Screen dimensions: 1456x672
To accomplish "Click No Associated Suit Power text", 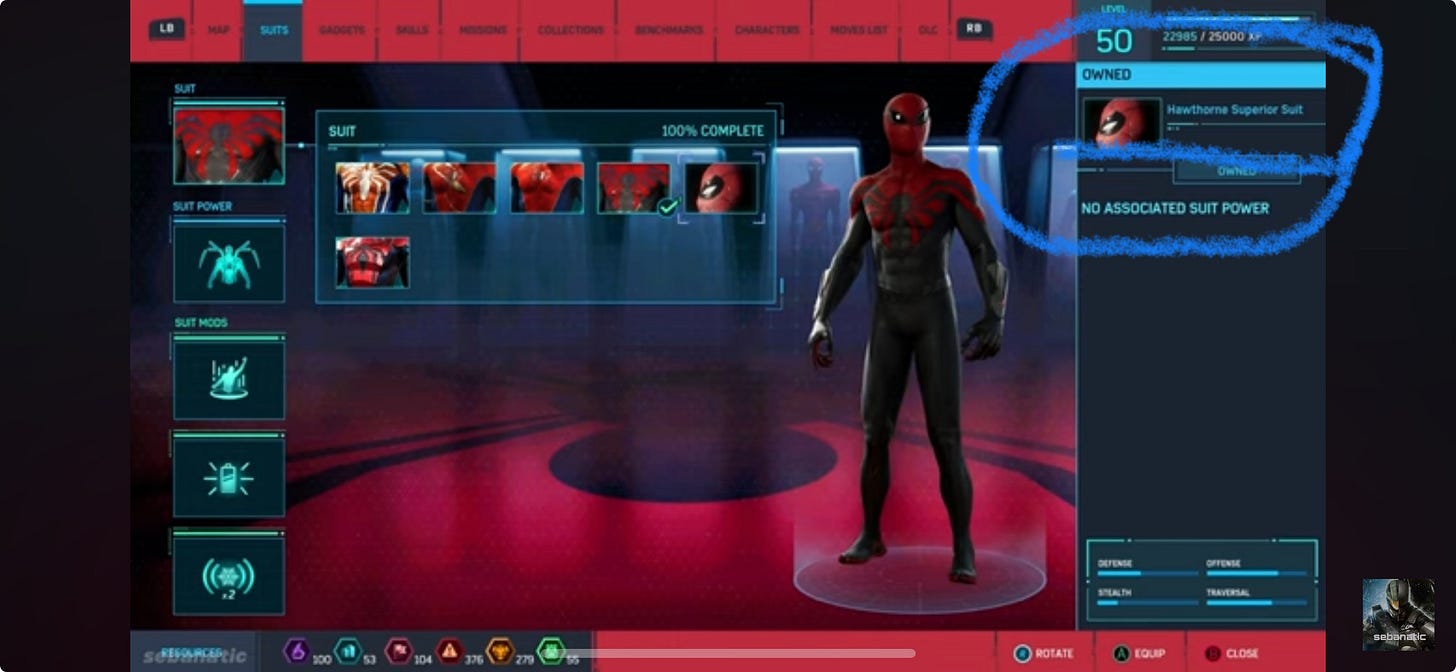I will (1175, 208).
